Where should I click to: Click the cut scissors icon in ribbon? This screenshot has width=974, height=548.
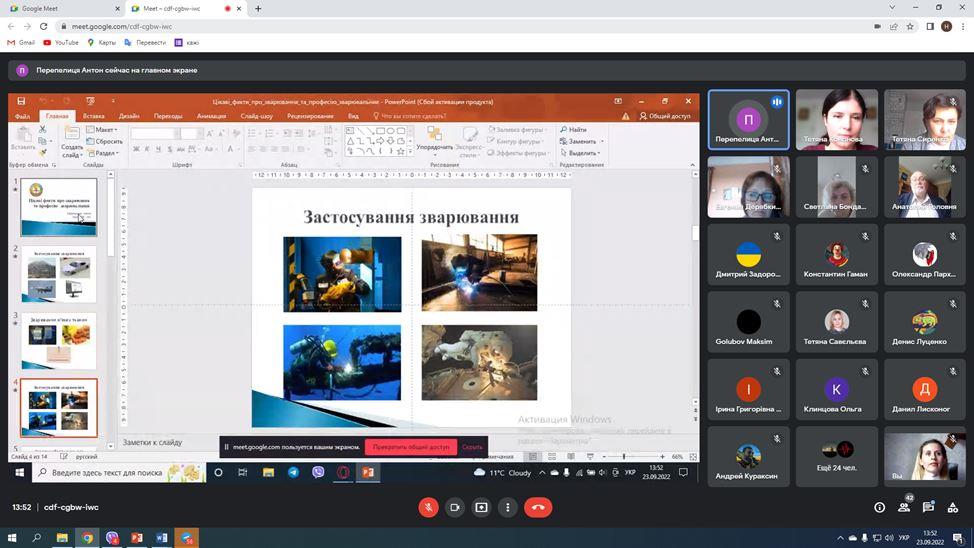point(43,129)
